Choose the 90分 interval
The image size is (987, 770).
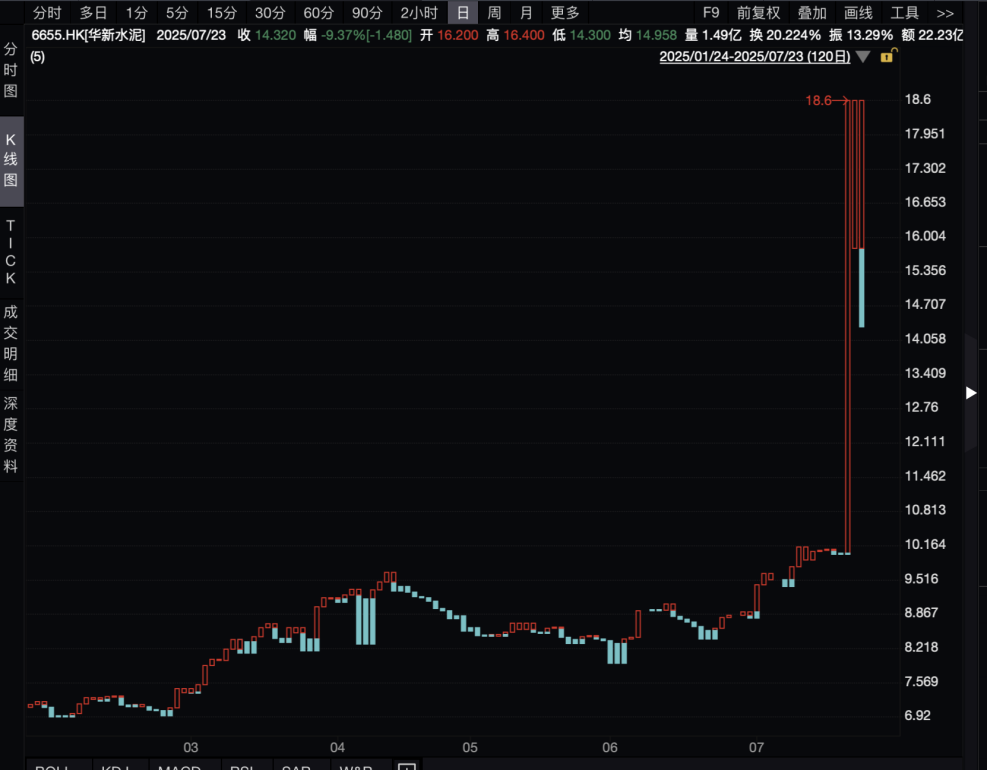(367, 13)
